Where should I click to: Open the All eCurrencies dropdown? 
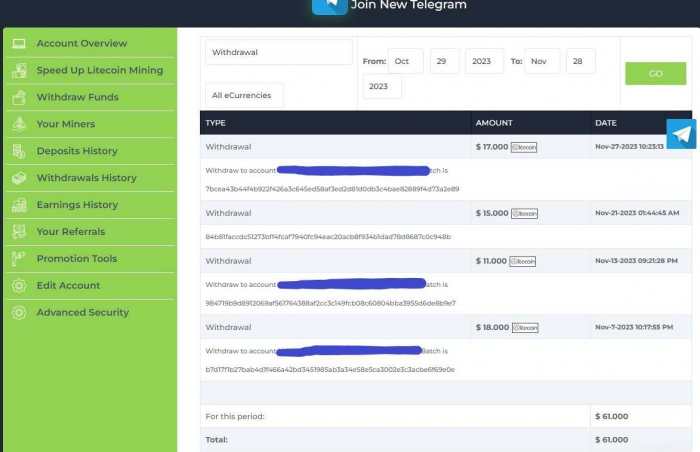244,96
